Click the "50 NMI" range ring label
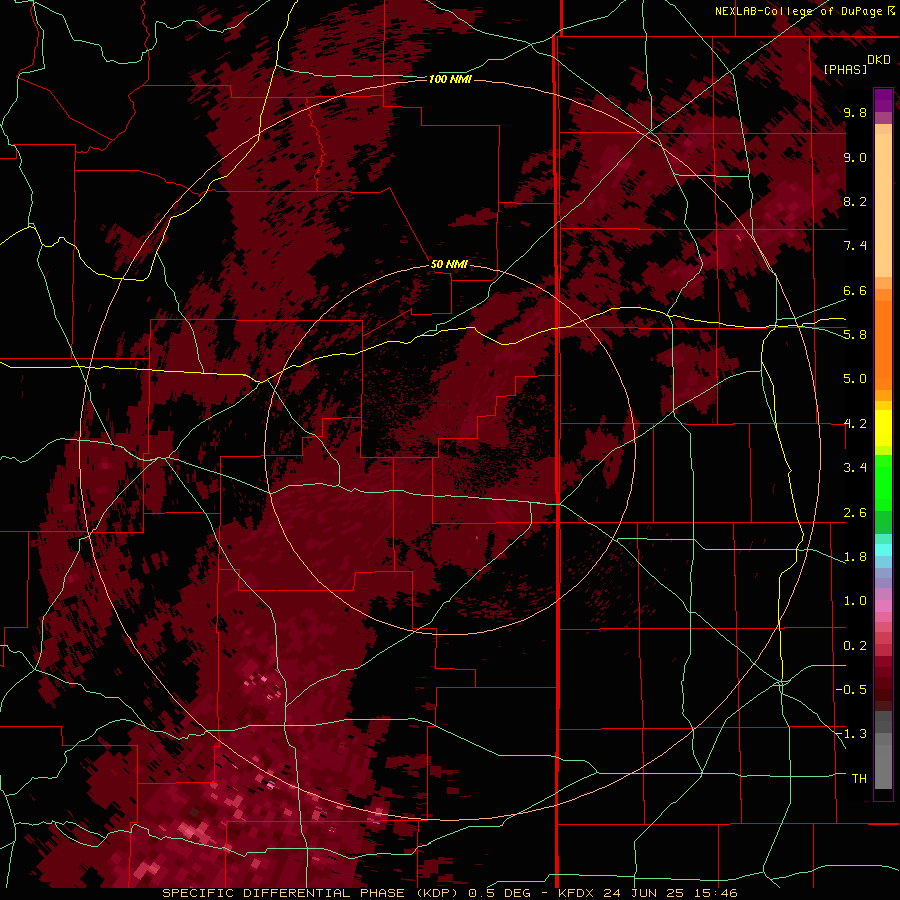 pyautogui.click(x=449, y=264)
